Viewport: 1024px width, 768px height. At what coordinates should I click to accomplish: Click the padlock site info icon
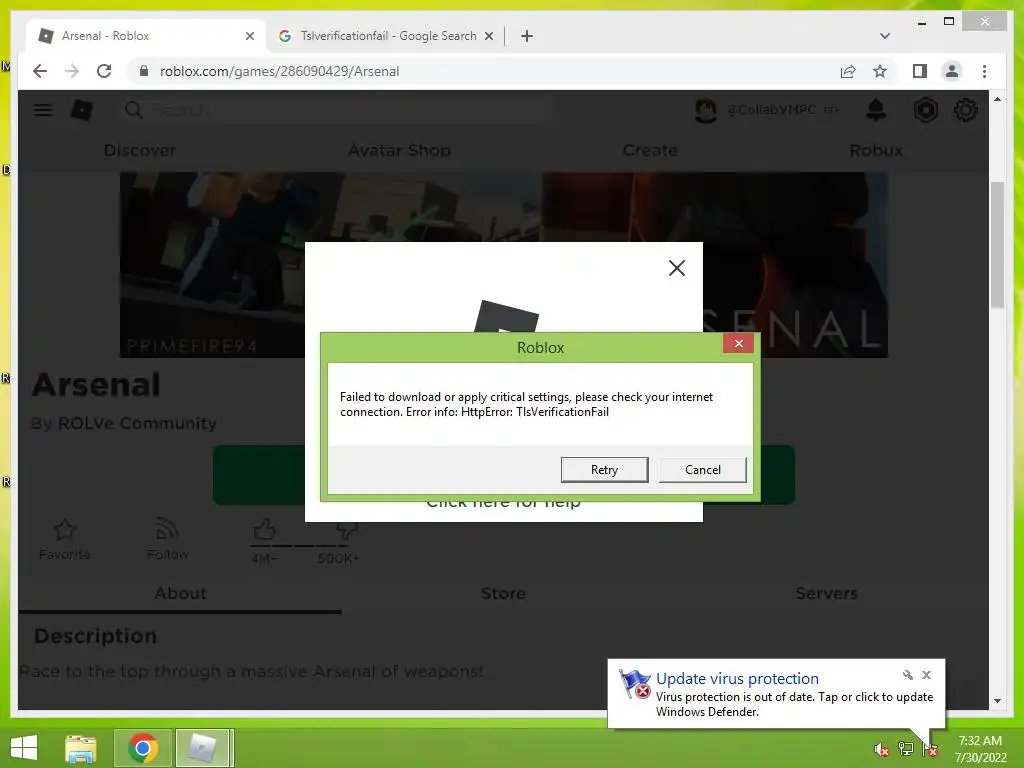click(144, 71)
